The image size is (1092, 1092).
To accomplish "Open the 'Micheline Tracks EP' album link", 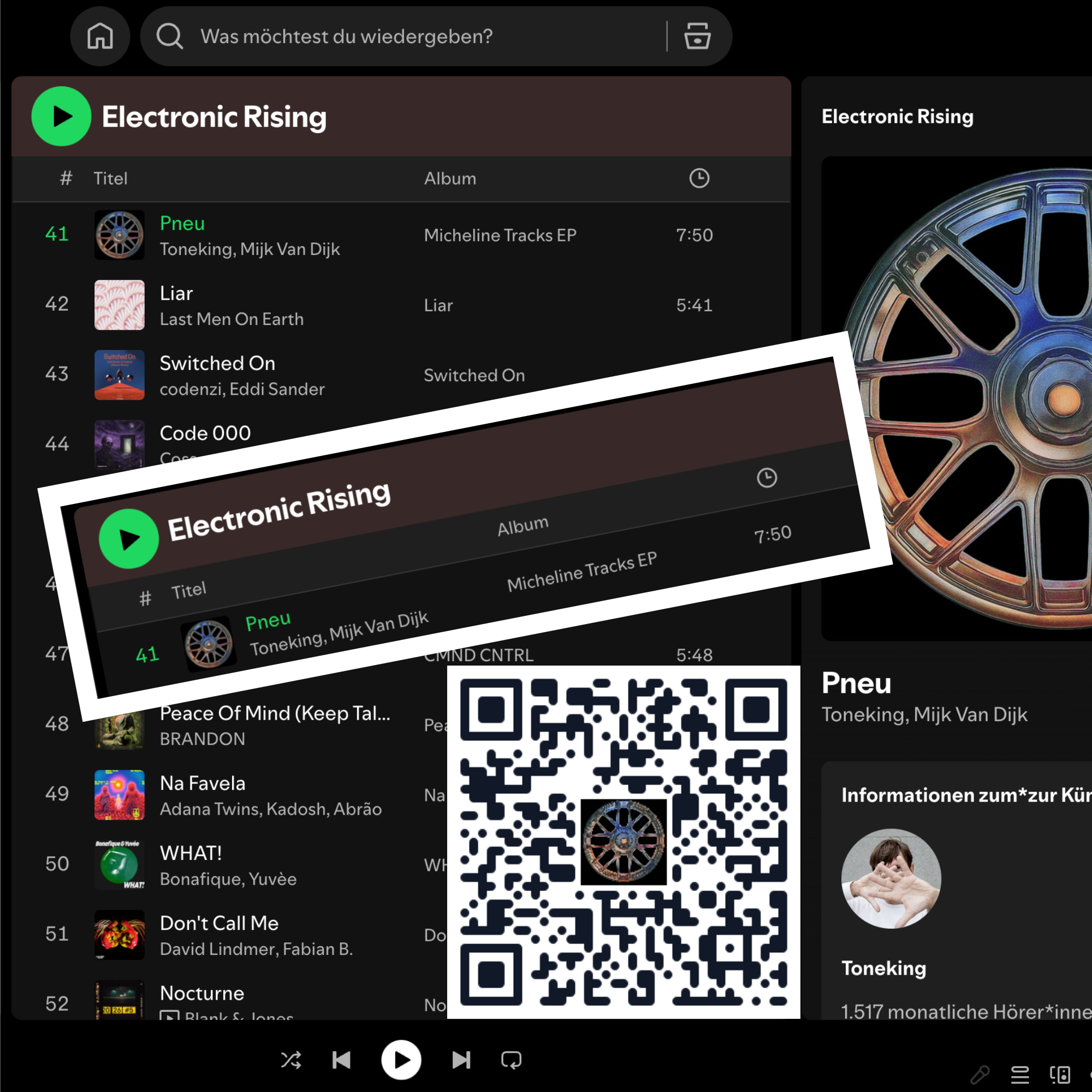I will (x=500, y=235).
